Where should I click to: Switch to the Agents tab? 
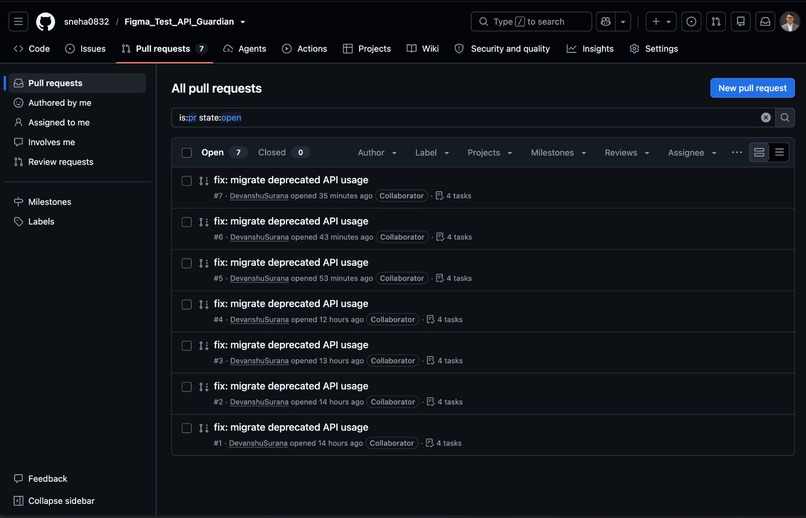[245, 49]
